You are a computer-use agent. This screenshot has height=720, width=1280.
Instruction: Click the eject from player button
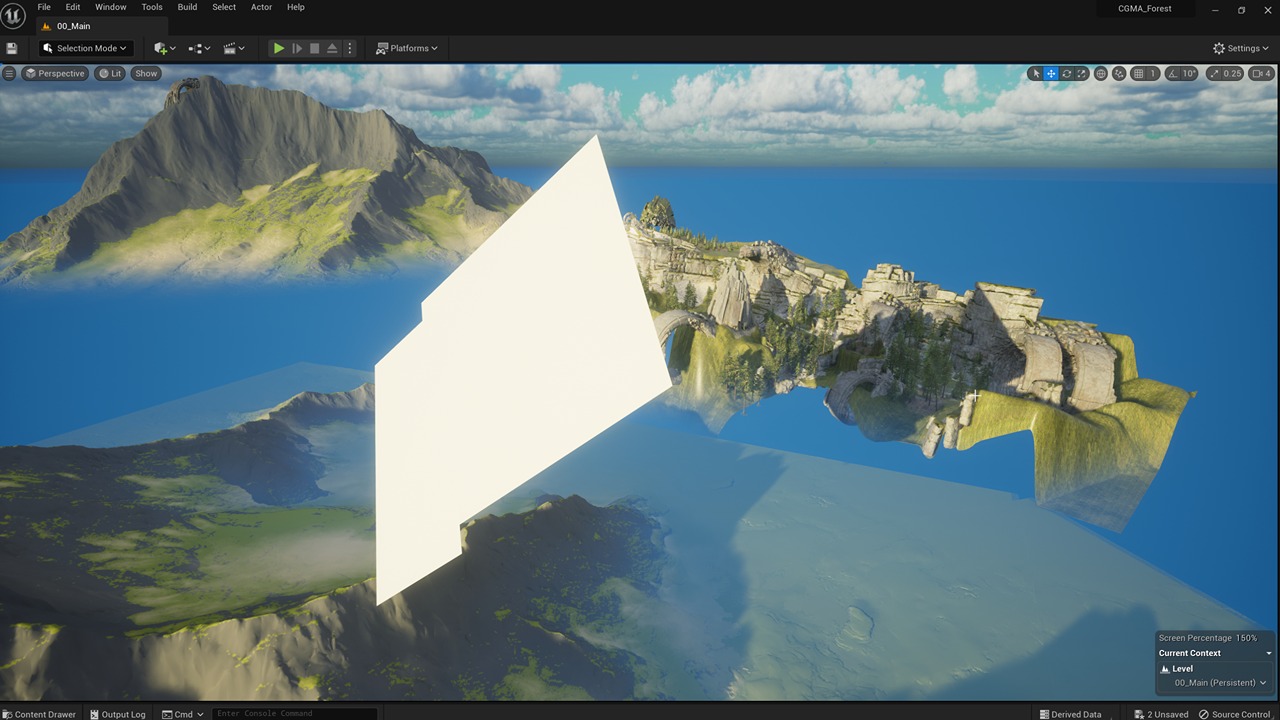tap(332, 48)
